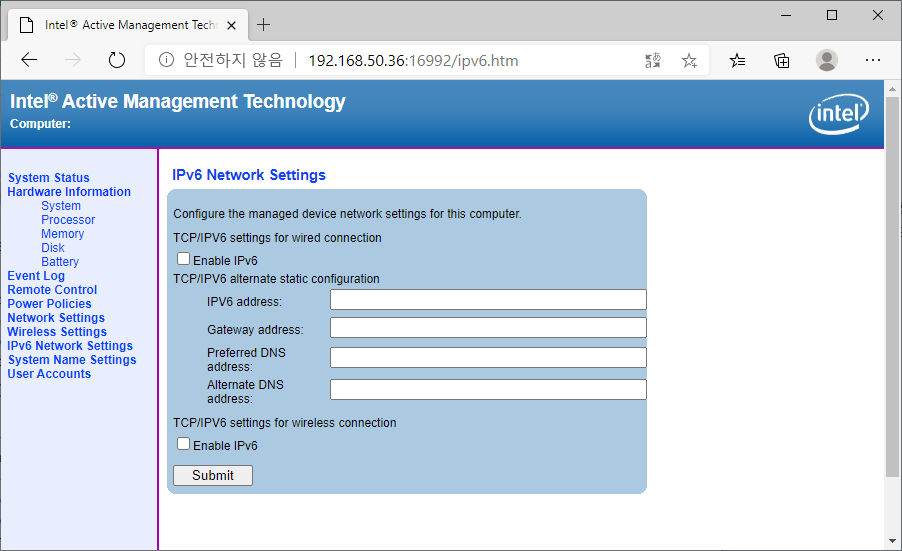View site security info icon
Screen dimensions: 902x551
pos(166,60)
